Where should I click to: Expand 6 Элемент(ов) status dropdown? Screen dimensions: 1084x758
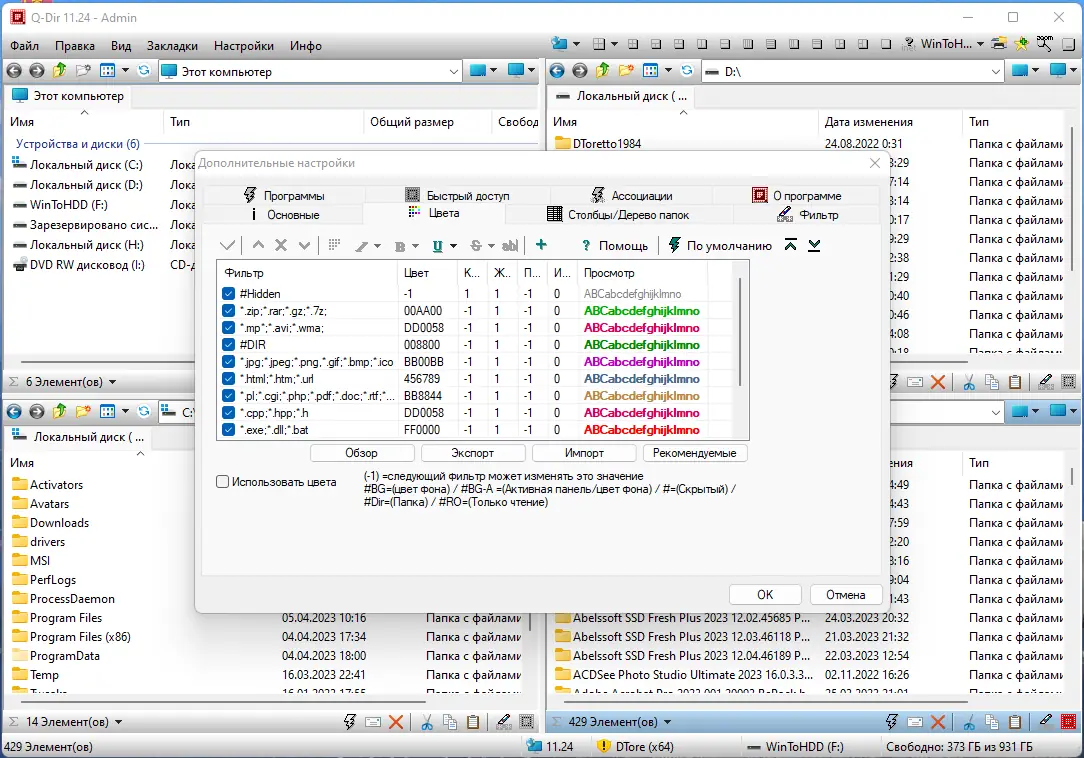click(x=113, y=382)
